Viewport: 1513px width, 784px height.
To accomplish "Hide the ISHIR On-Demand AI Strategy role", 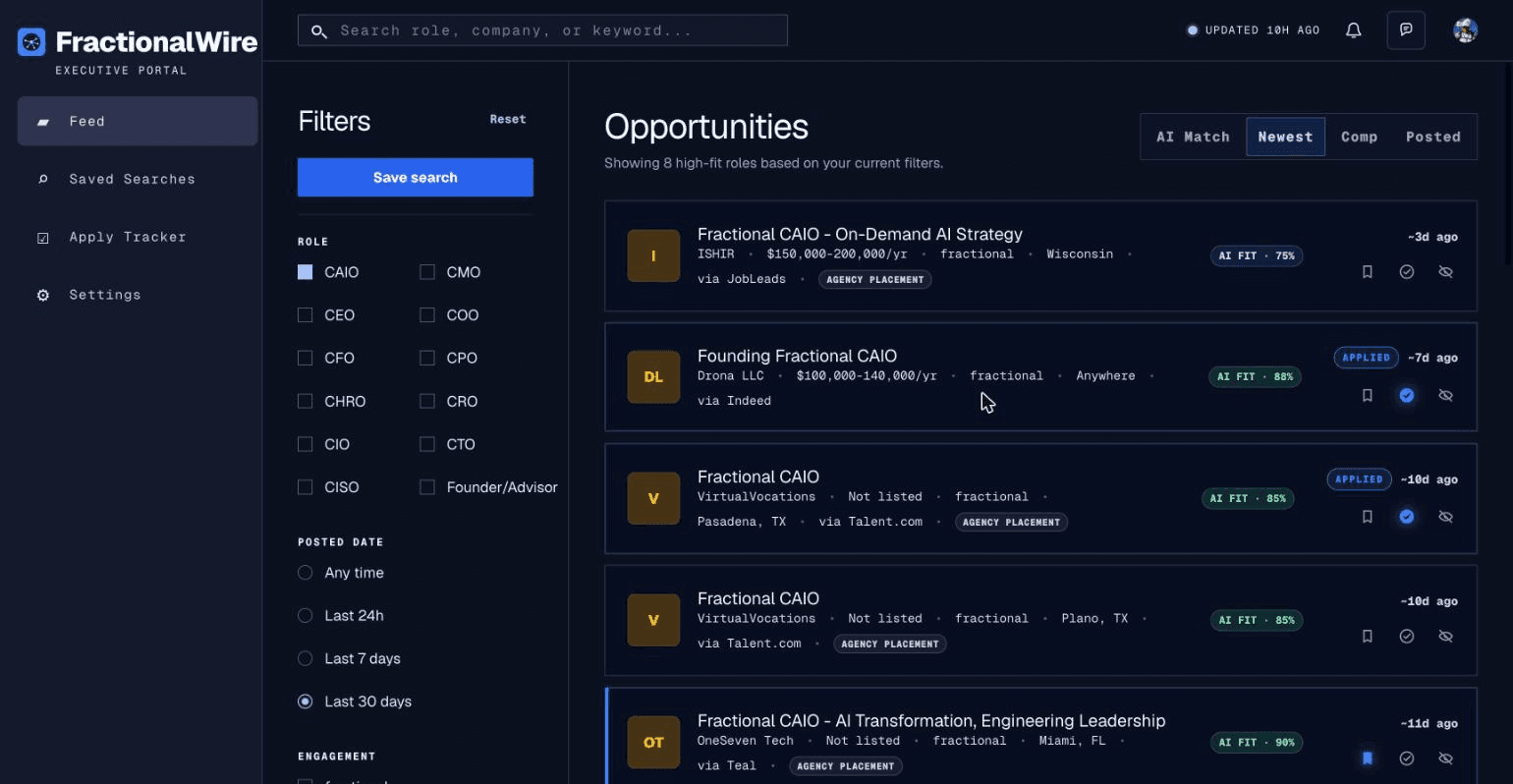I will (x=1445, y=272).
